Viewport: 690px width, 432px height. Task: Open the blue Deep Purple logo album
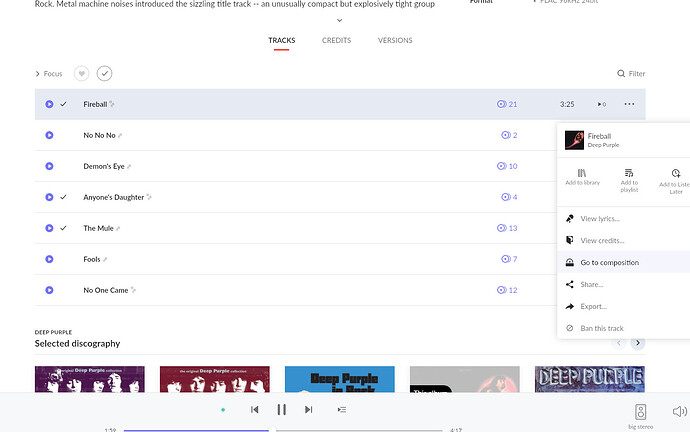click(x=590, y=379)
